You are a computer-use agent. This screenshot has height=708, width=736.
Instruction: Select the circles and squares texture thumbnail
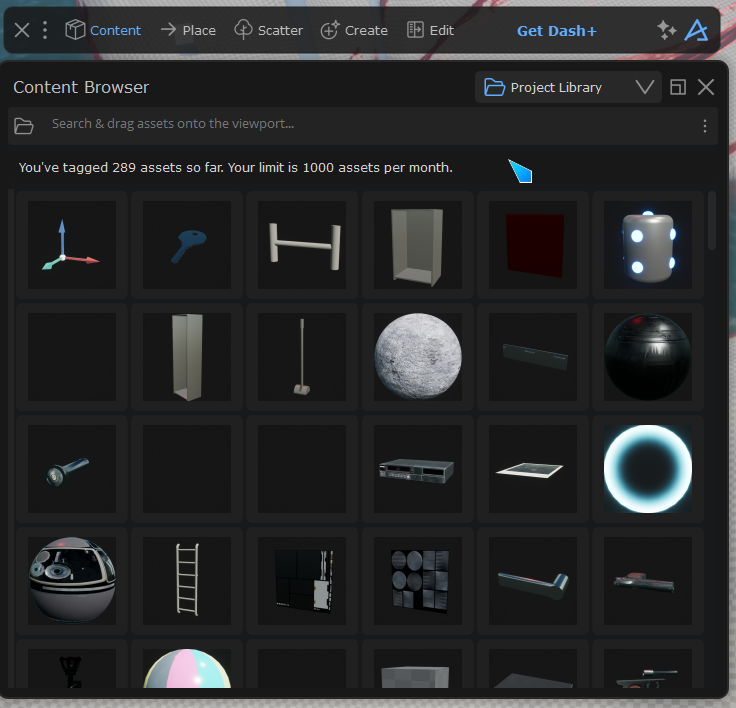(x=418, y=581)
